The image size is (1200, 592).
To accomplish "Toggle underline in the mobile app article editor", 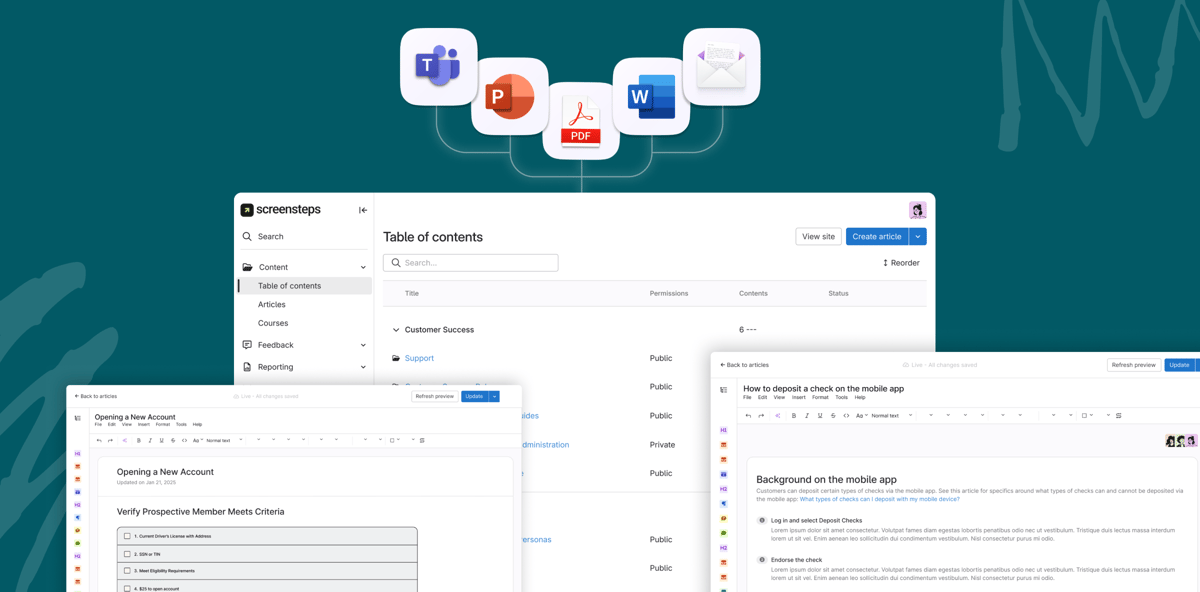I will coord(820,416).
